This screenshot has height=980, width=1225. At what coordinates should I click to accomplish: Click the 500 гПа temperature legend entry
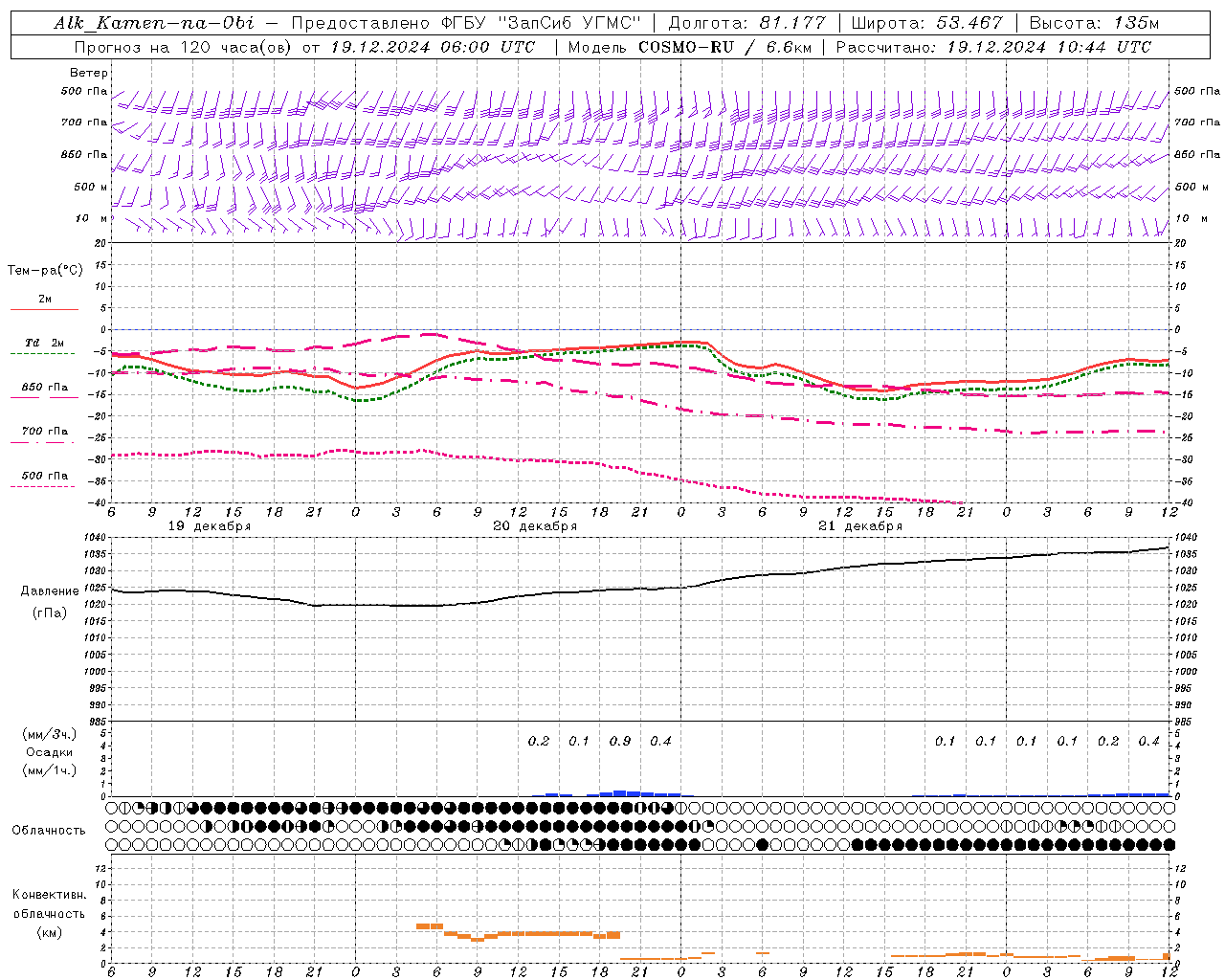pyautogui.click(x=44, y=476)
